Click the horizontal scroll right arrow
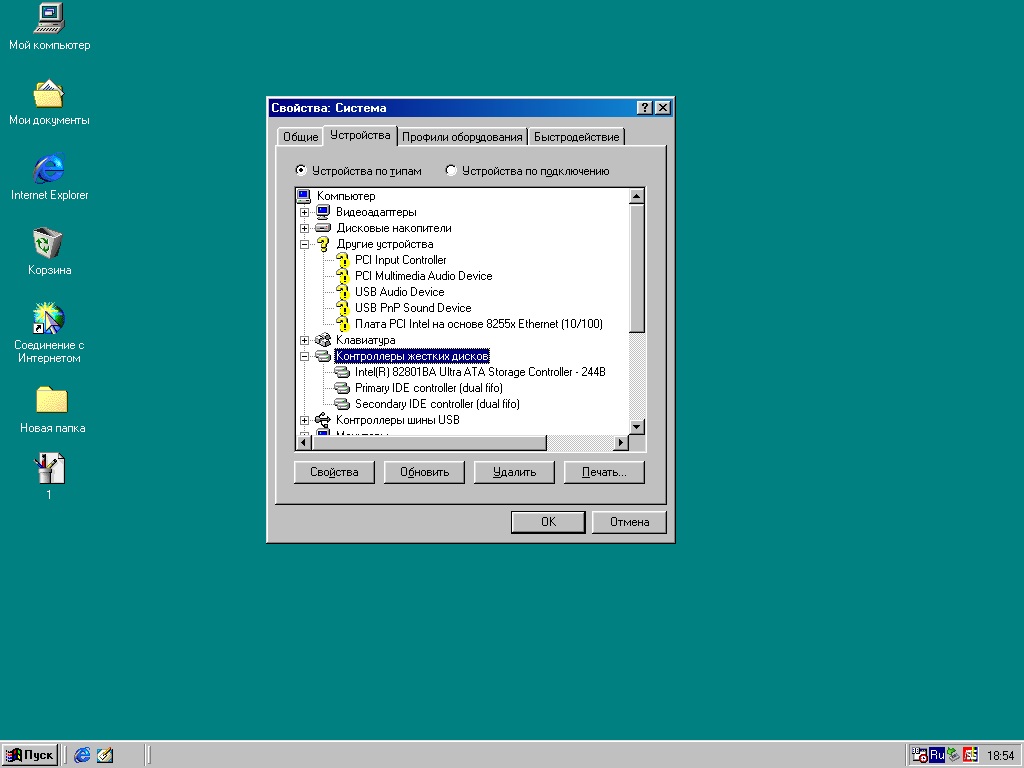The width and height of the screenshot is (1024, 768). (x=621, y=443)
